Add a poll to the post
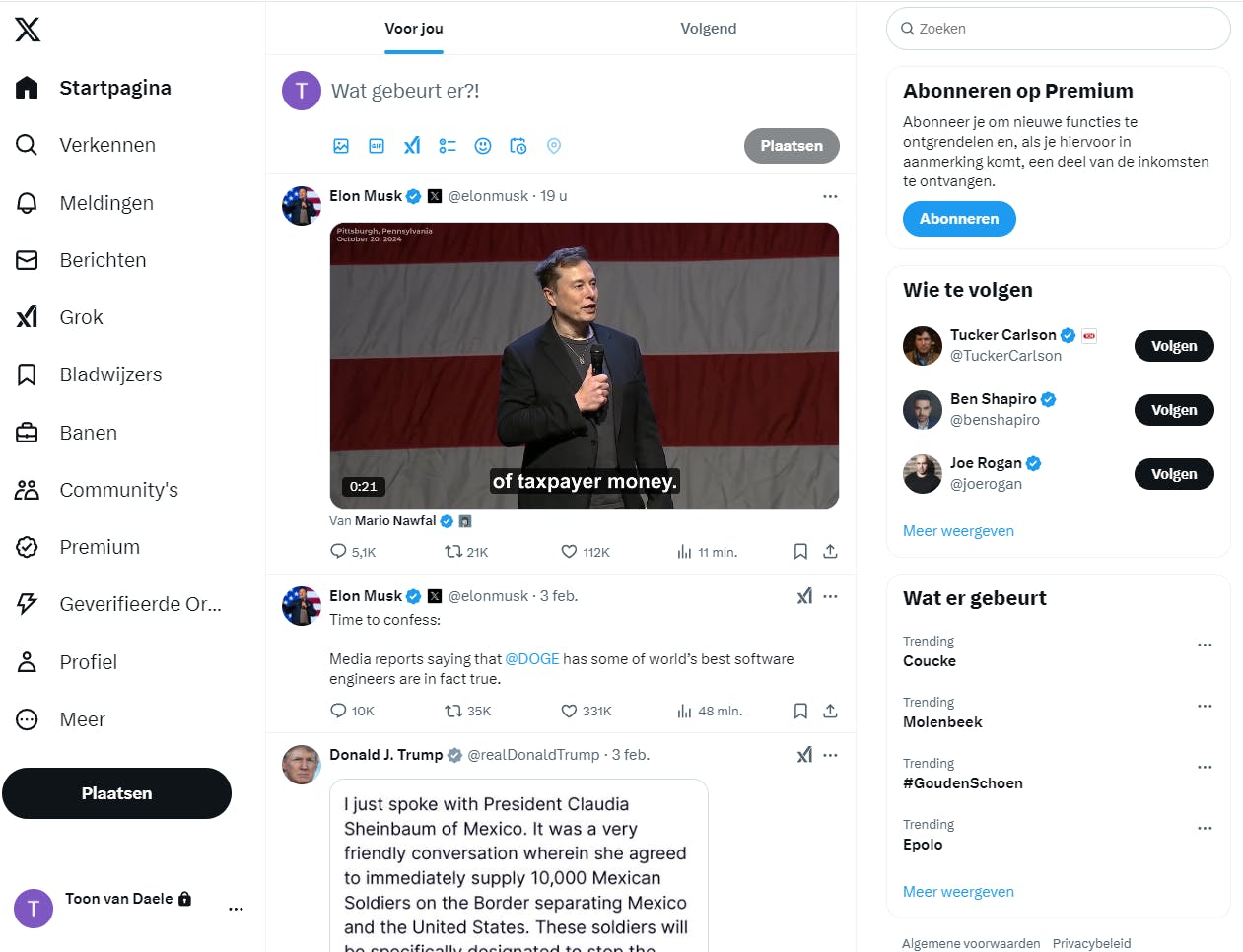Screen dimensions: 1243x952 click(x=448, y=146)
